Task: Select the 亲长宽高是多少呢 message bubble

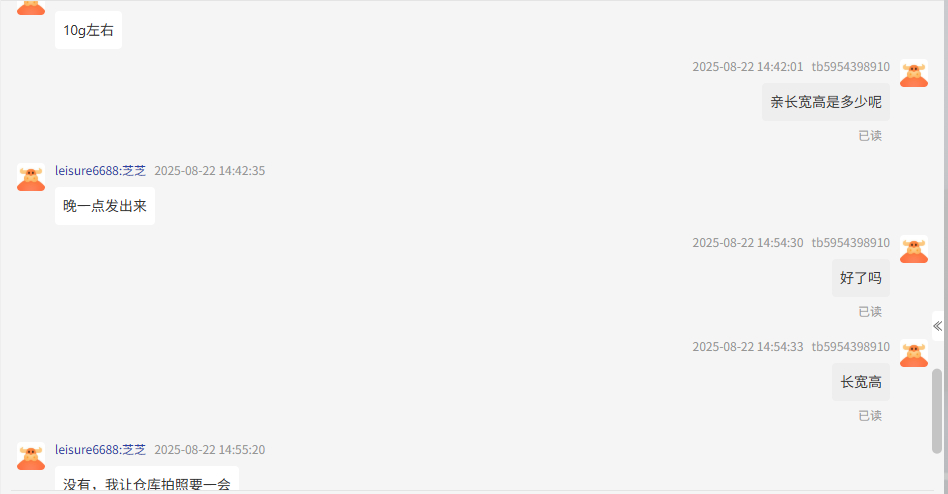Action: [826, 102]
